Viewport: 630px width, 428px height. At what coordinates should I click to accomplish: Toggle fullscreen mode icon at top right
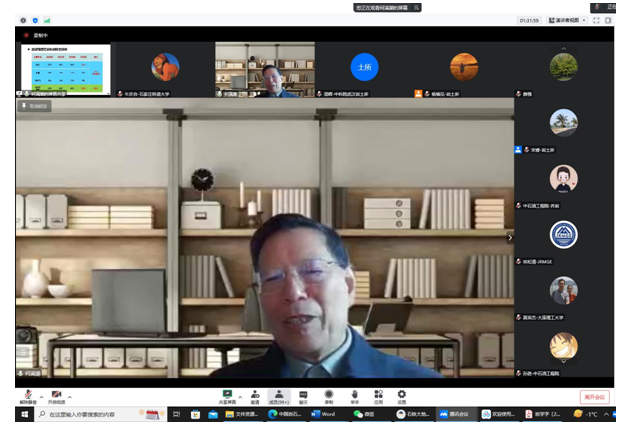pos(597,19)
